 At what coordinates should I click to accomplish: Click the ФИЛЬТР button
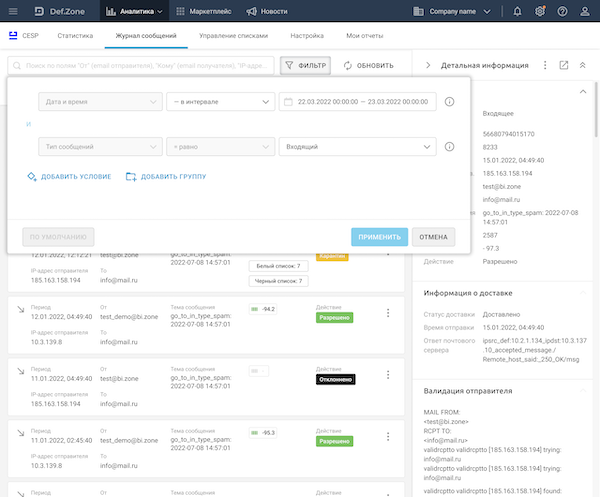click(305, 65)
